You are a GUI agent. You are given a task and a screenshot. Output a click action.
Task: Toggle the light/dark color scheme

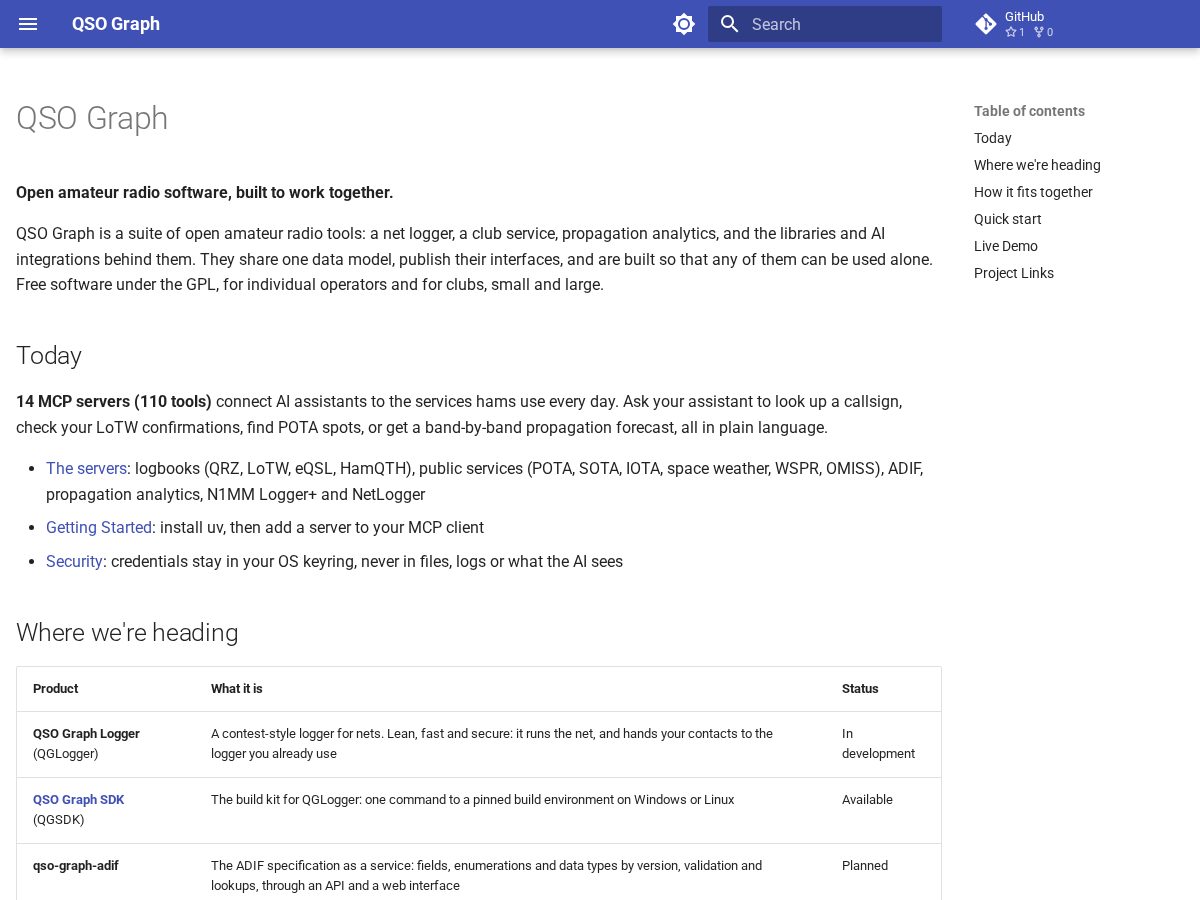[x=684, y=24]
